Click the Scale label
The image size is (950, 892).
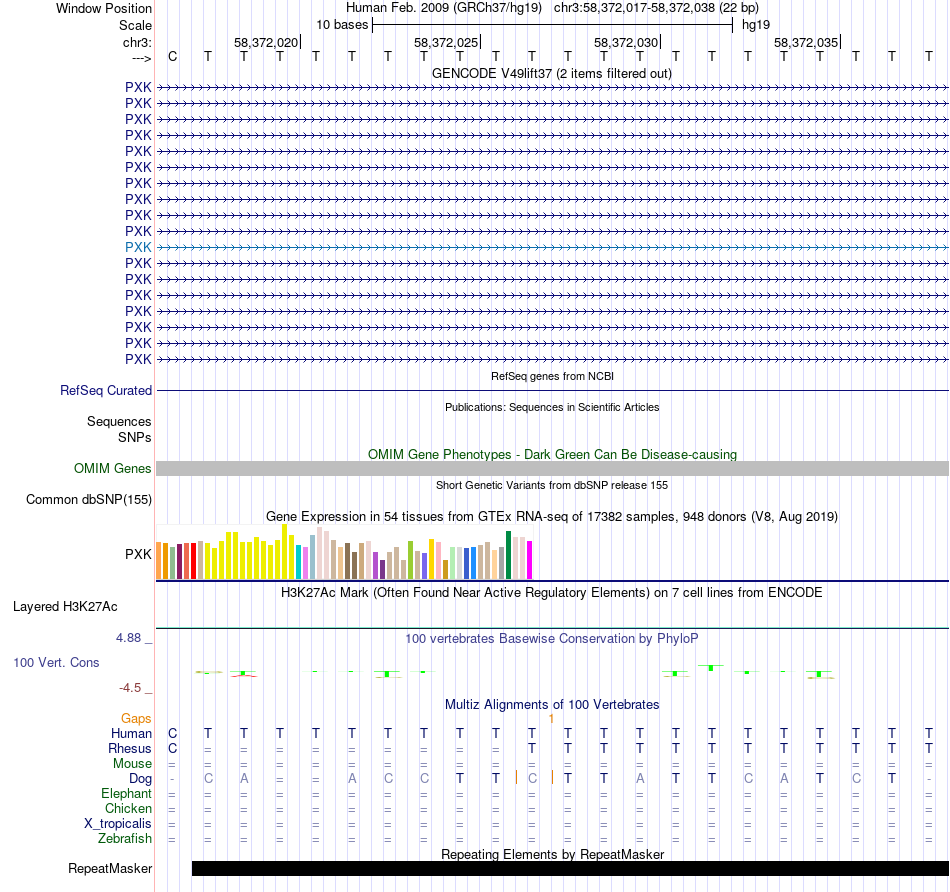click(135, 25)
